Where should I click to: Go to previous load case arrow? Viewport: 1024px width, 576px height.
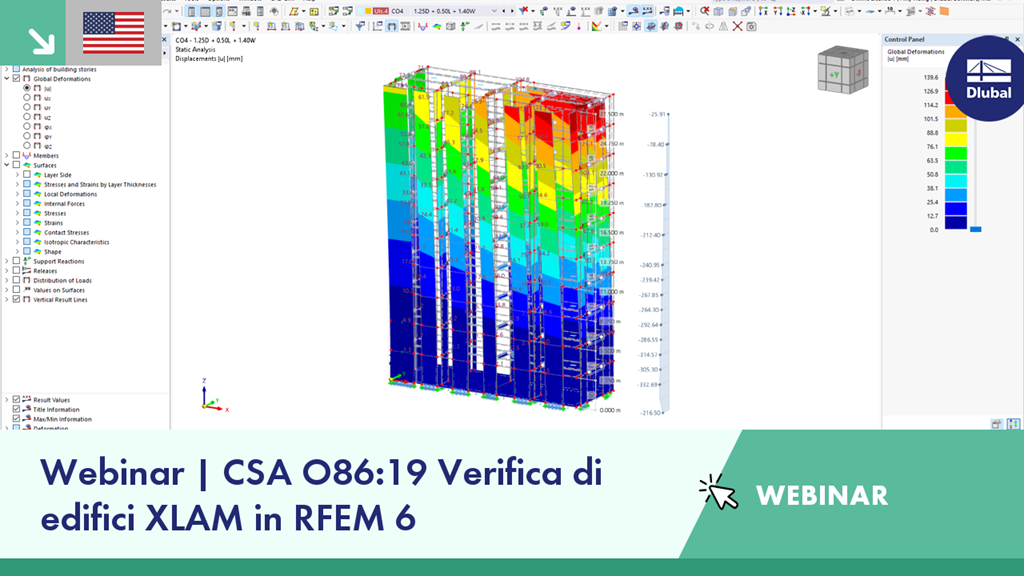pos(504,11)
